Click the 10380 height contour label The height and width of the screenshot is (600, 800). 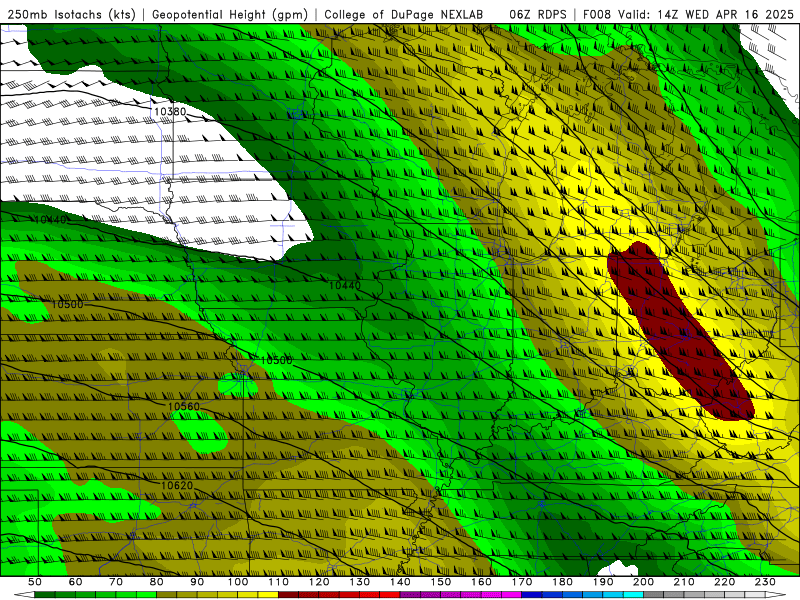pos(170,111)
